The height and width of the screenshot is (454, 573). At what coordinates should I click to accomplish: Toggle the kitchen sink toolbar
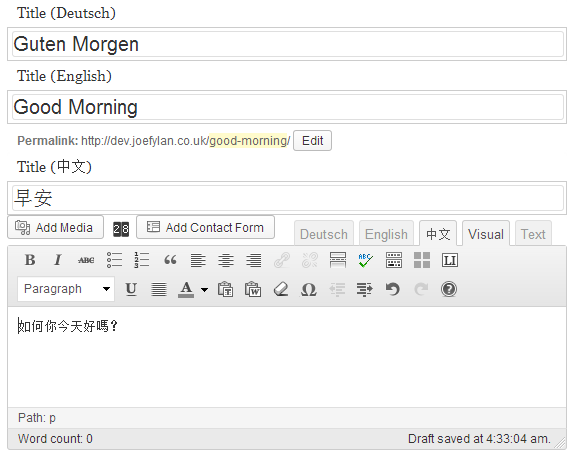click(394, 260)
